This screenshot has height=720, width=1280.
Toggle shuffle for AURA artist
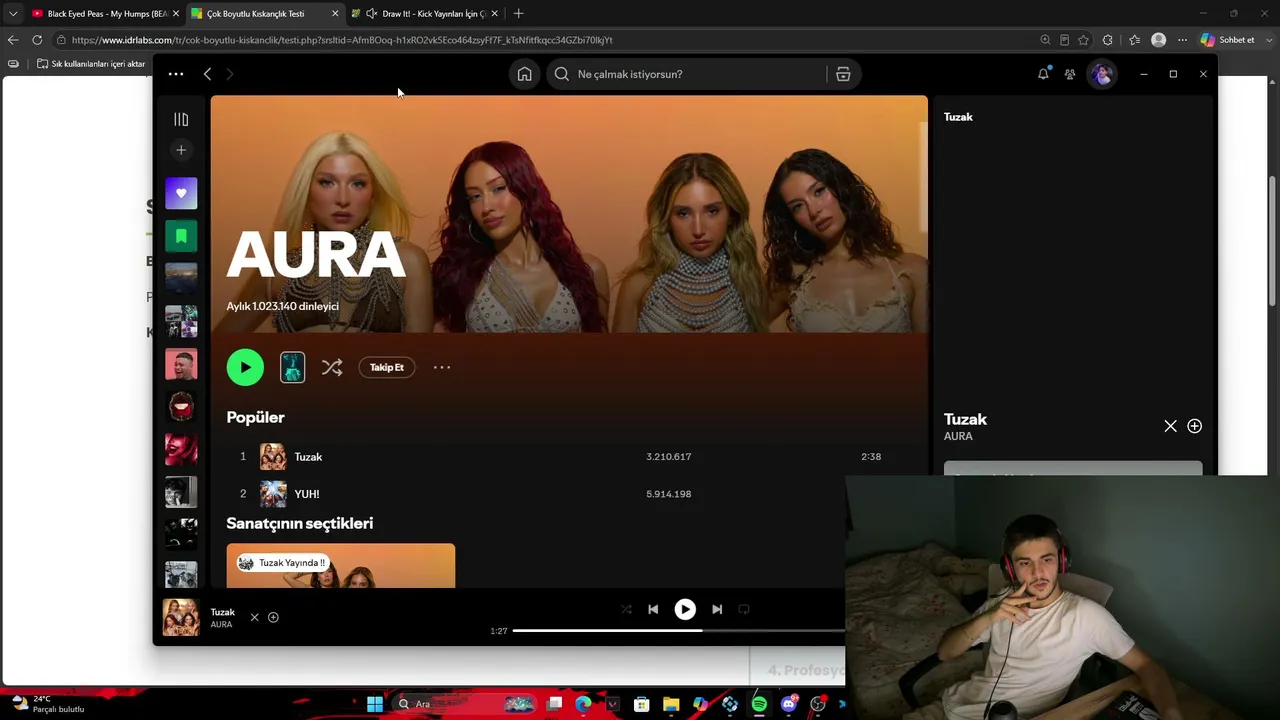[332, 367]
